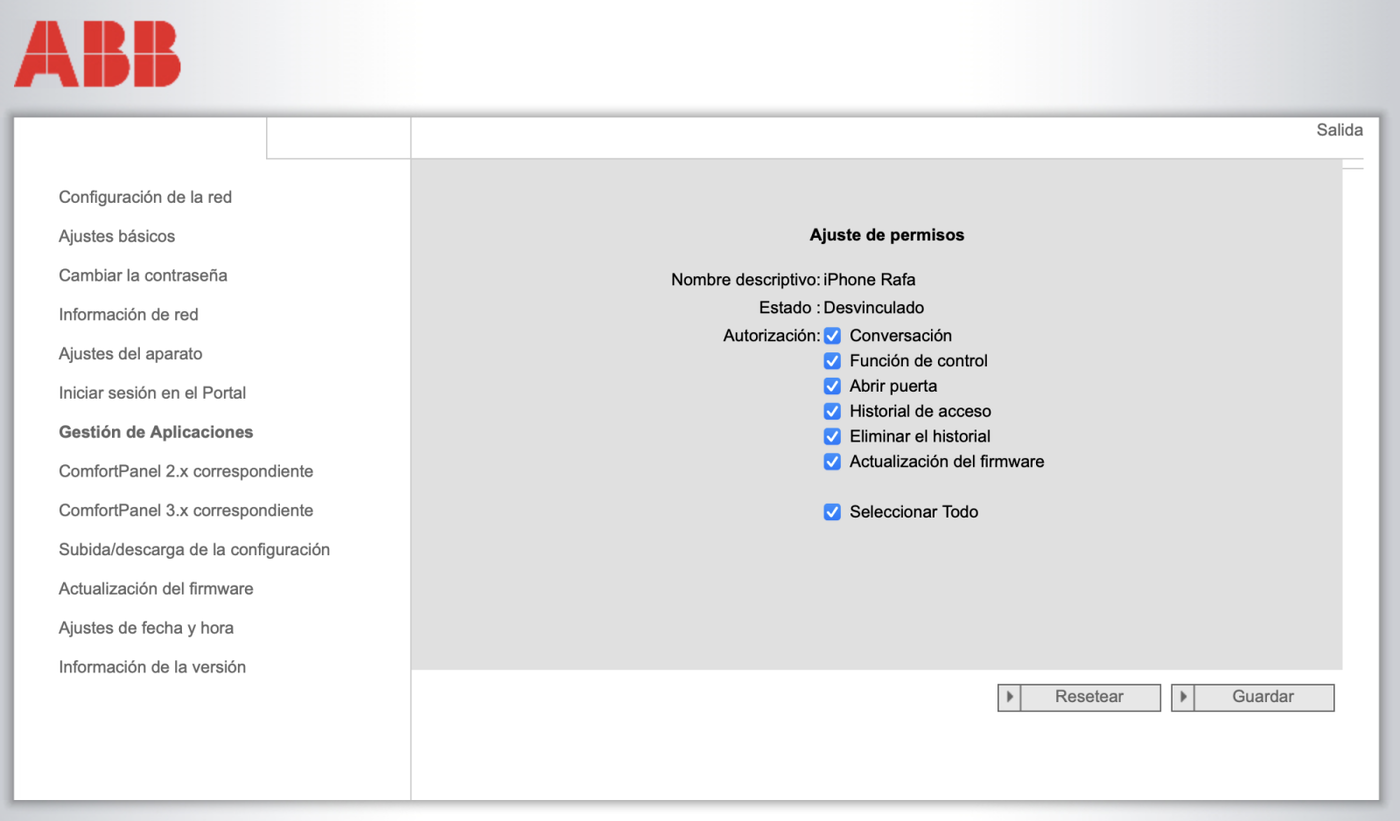Open ComfortPanel 3.x correspondiente
The width and height of the screenshot is (1400, 821).
point(186,510)
